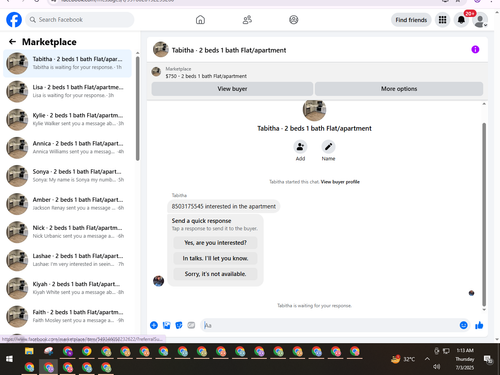The image size is (500, 375).
Task: Open Kiyah conversation in list
Action: click(x=67, y=288)
